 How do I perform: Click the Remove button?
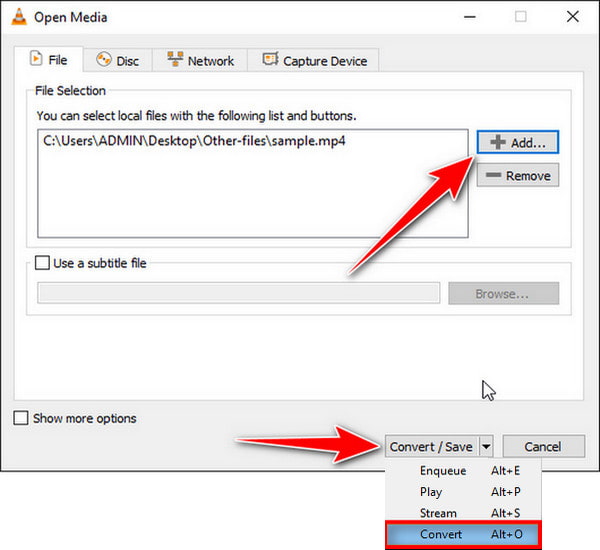pos(518,175)
